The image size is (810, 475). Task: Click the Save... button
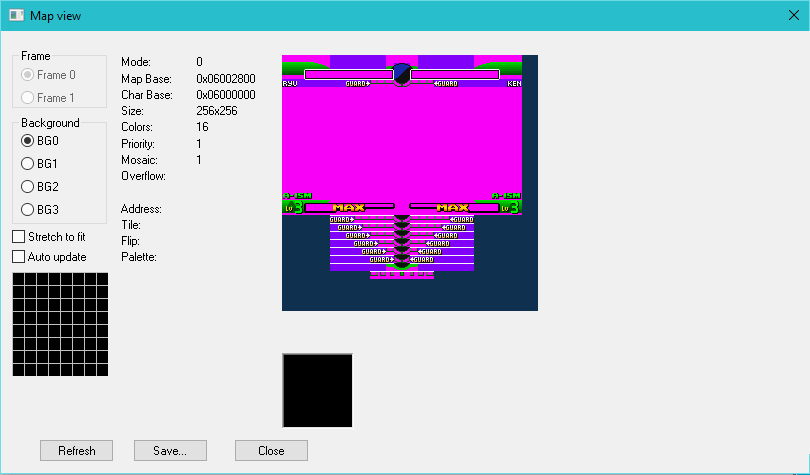(170, 451)
